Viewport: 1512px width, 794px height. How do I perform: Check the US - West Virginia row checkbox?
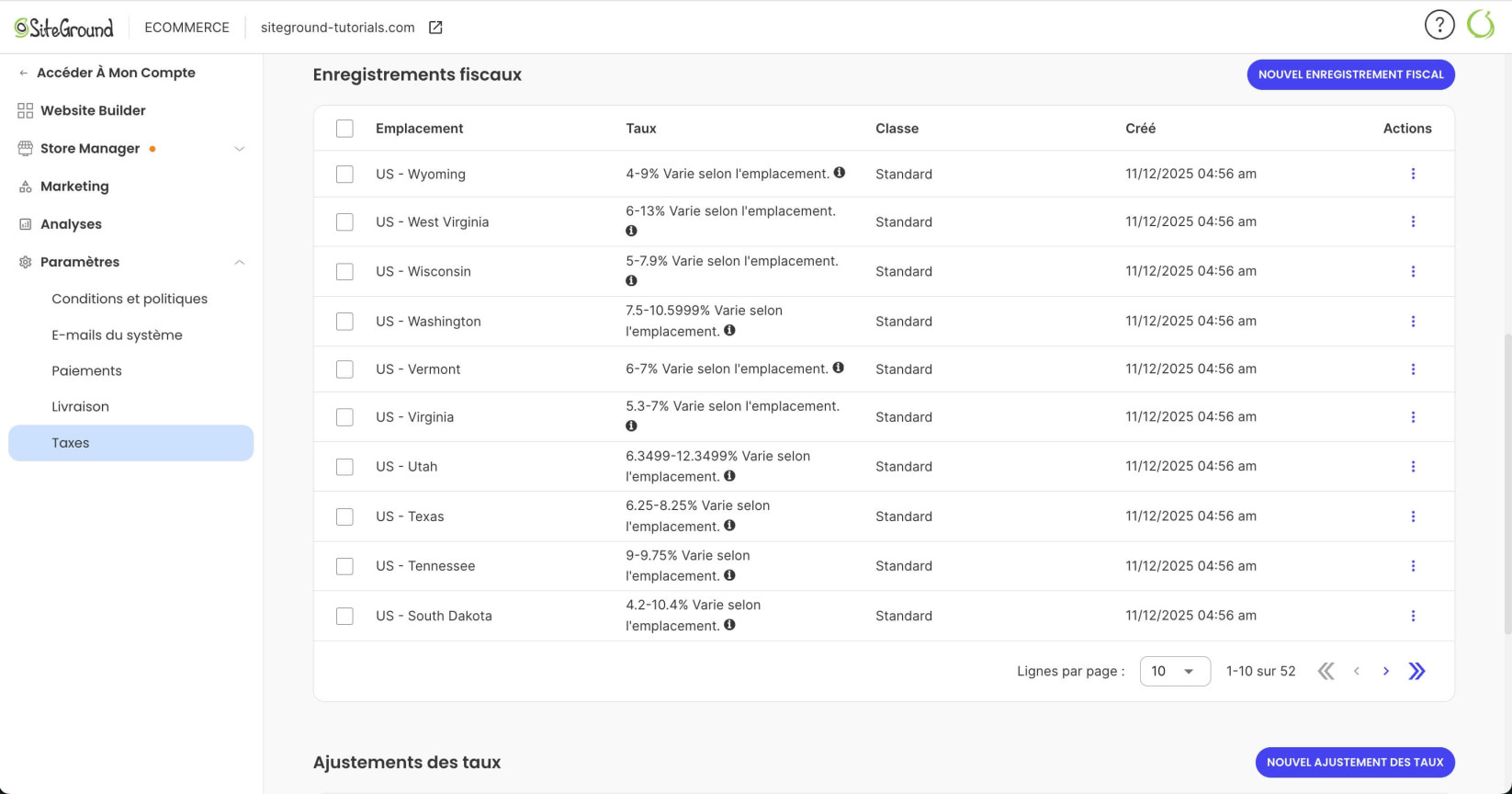[x=344, y=221]
